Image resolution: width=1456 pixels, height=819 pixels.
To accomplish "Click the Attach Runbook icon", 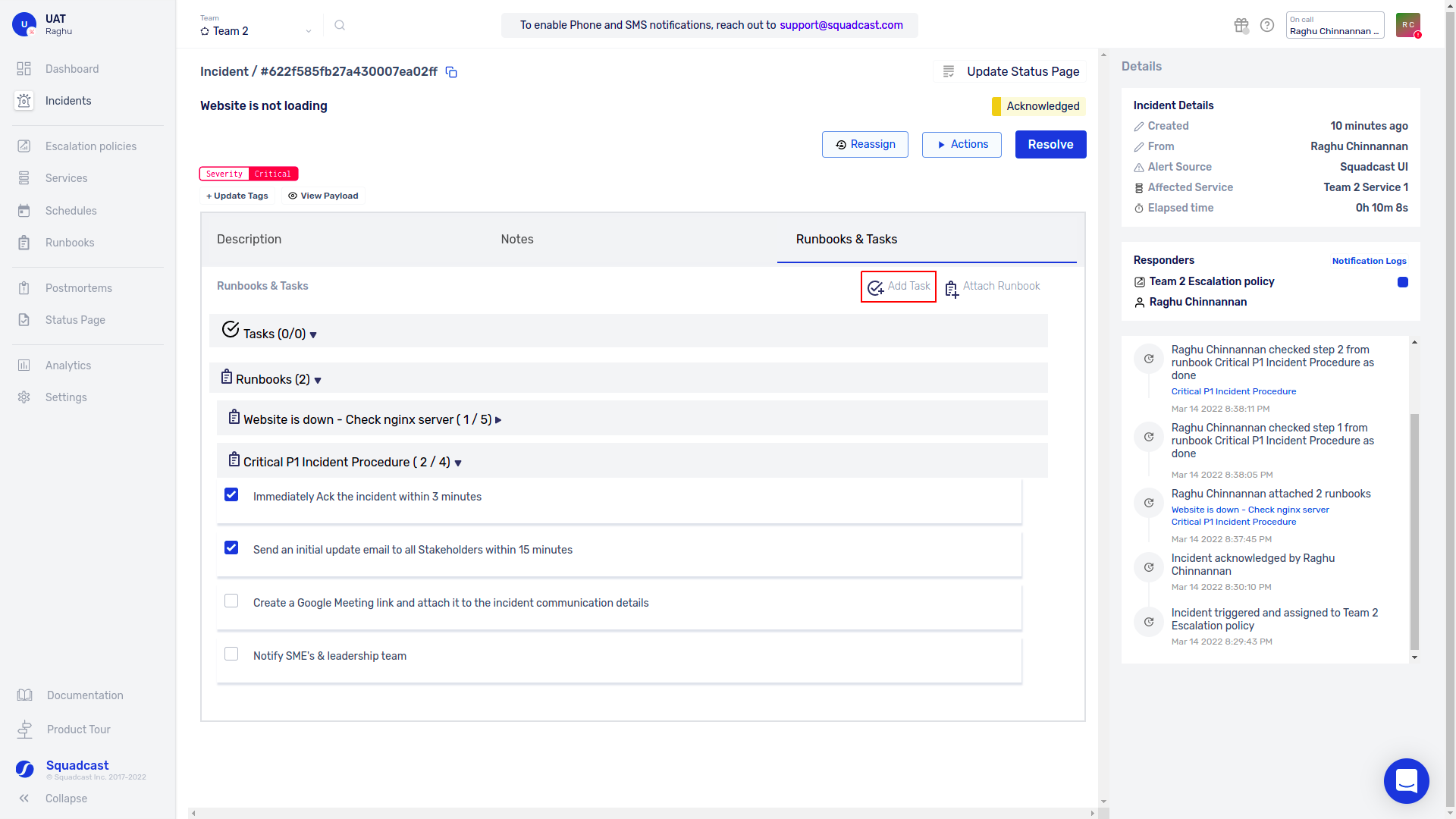I will pos(952,289).
